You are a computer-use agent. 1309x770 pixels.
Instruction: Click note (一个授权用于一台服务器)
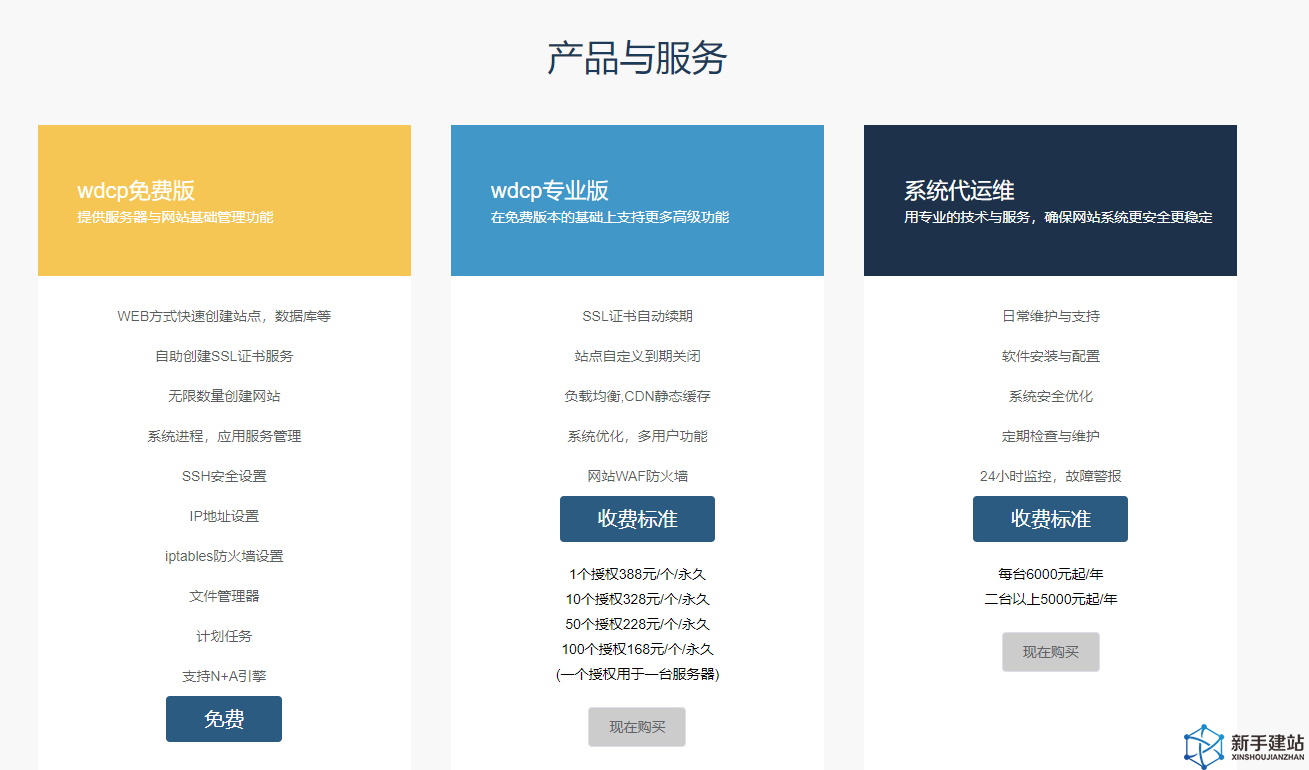637,674
